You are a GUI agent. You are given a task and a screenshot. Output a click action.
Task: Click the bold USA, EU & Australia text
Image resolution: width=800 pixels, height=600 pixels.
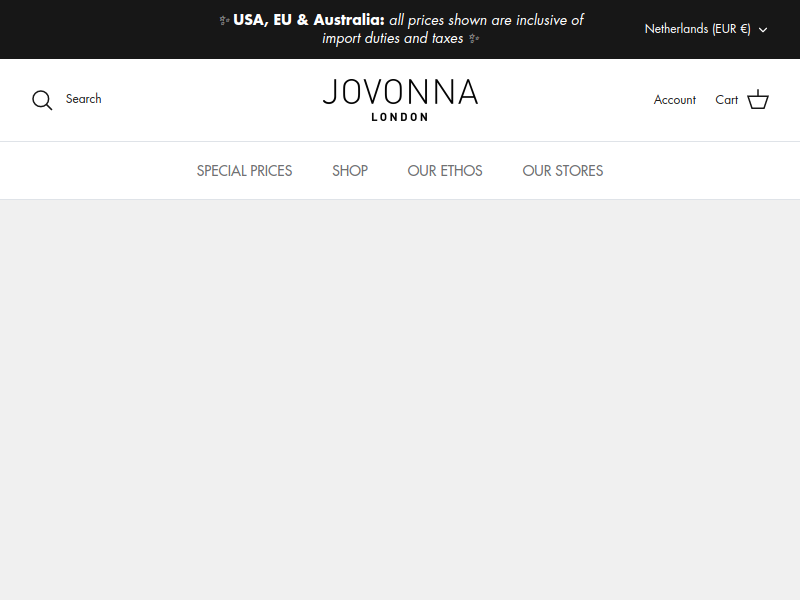point(309,20)
